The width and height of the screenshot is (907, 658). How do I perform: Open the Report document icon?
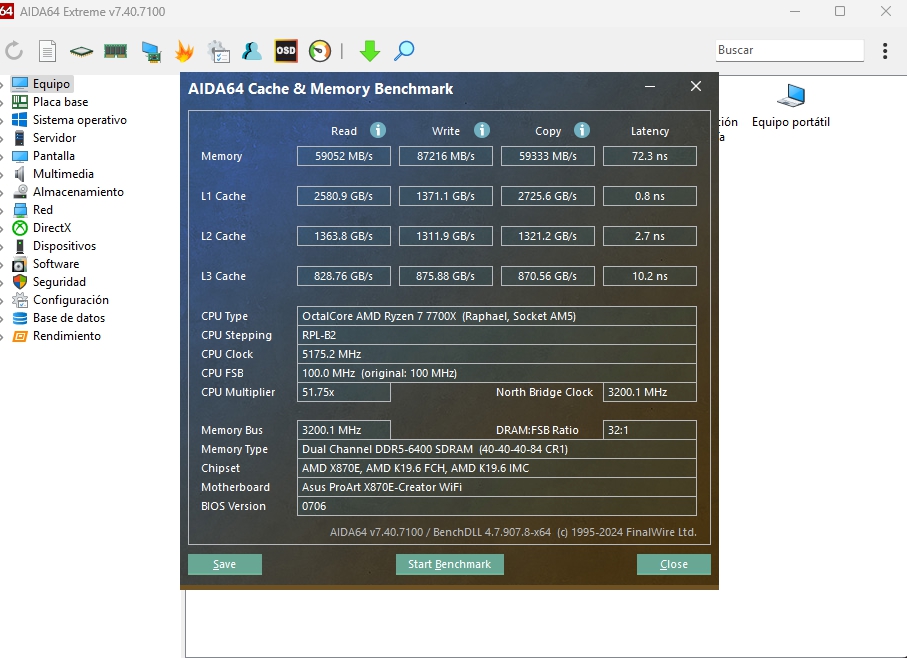[47, 51]
